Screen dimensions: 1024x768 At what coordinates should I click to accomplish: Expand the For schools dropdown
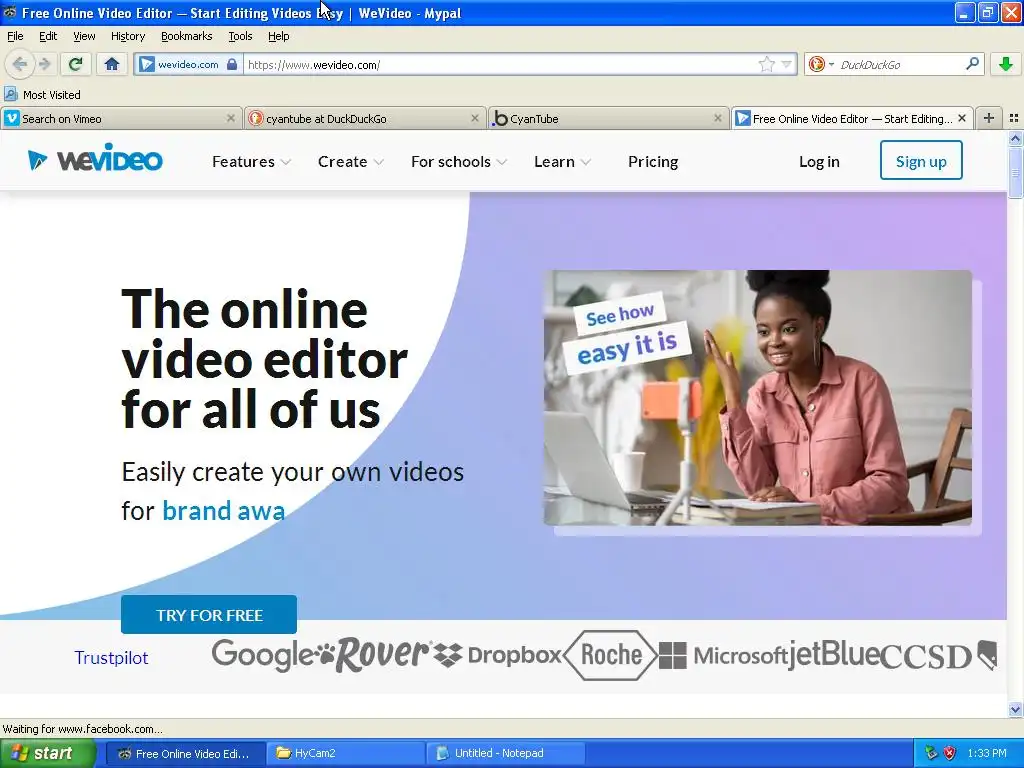click(x=458, y=161)
